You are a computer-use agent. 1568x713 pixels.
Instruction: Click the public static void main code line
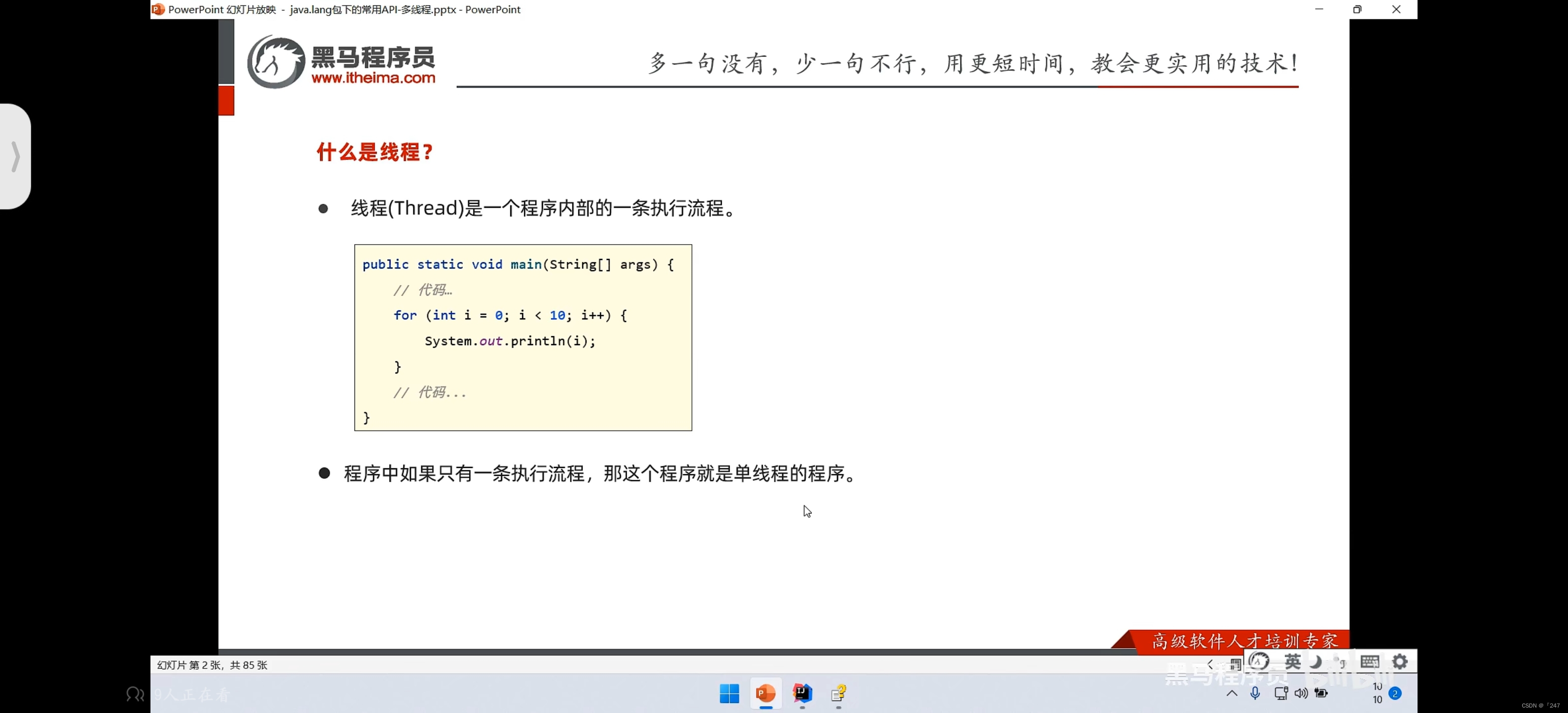[x=518, y=264]
